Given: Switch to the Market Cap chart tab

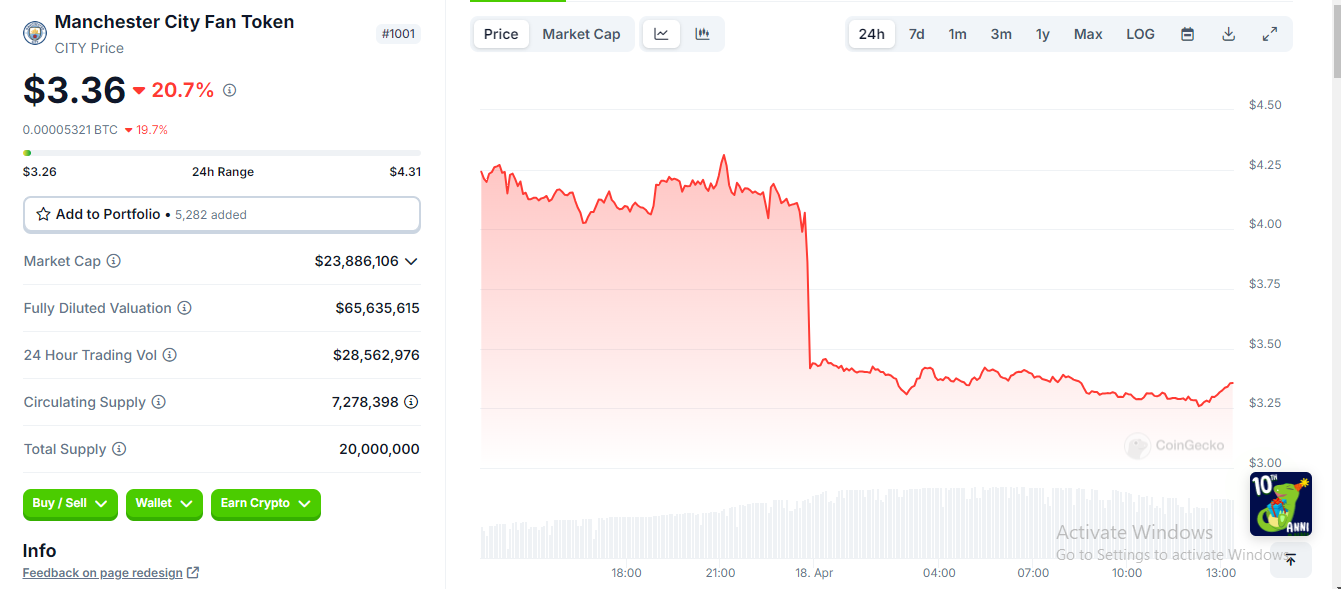Looking at the screenshot, I should 581,34.
